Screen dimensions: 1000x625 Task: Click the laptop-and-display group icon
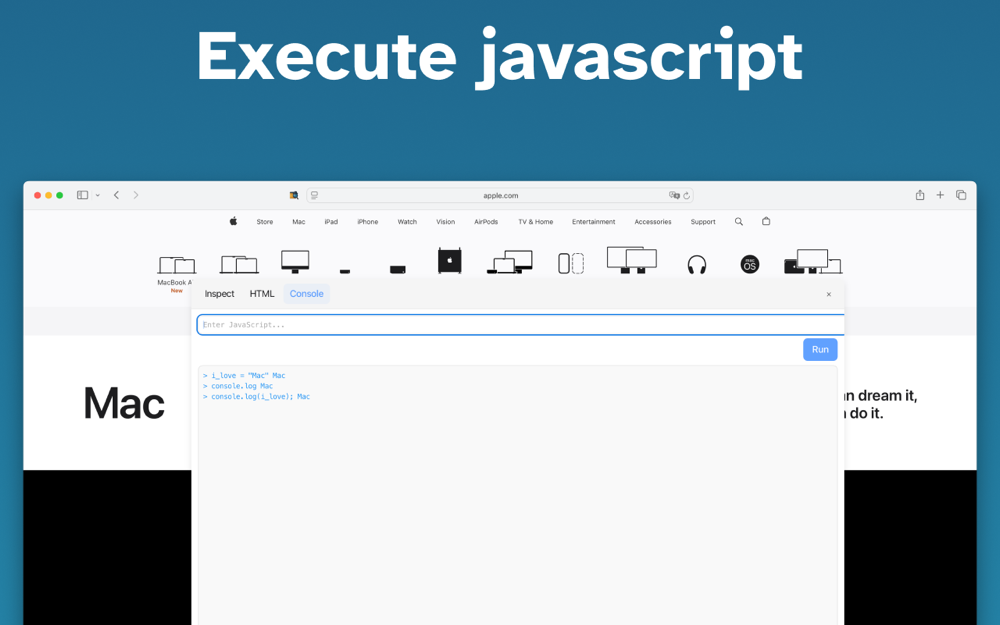point(510,262)
